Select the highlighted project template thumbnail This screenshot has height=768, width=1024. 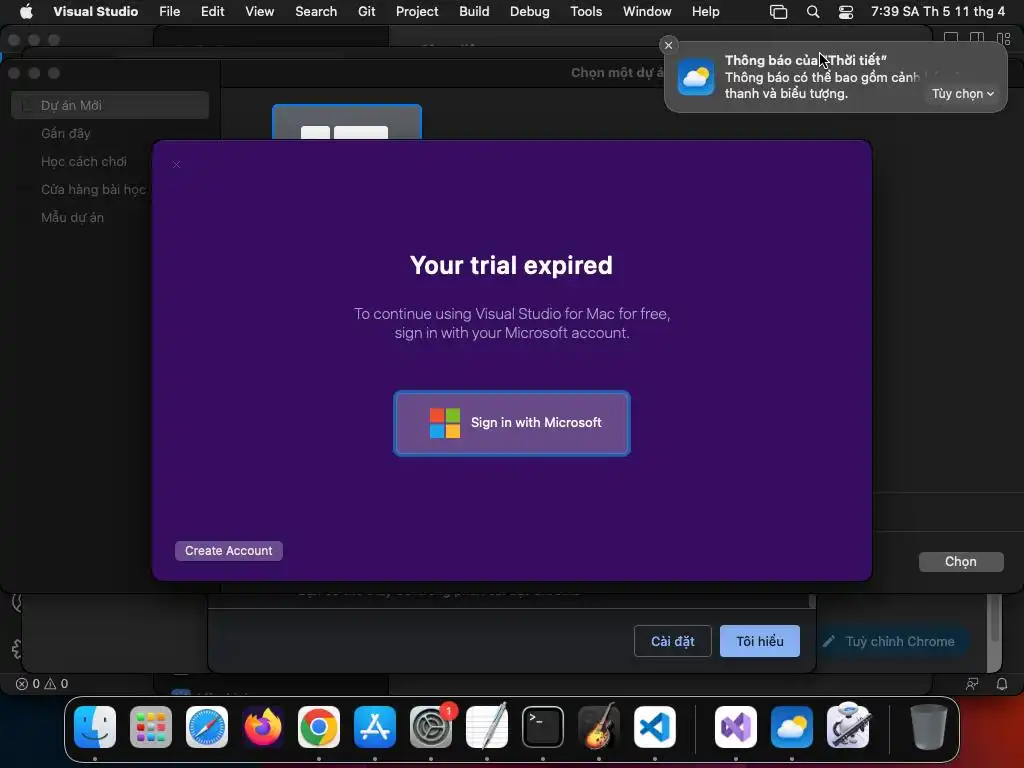click(x=347, y=122)
